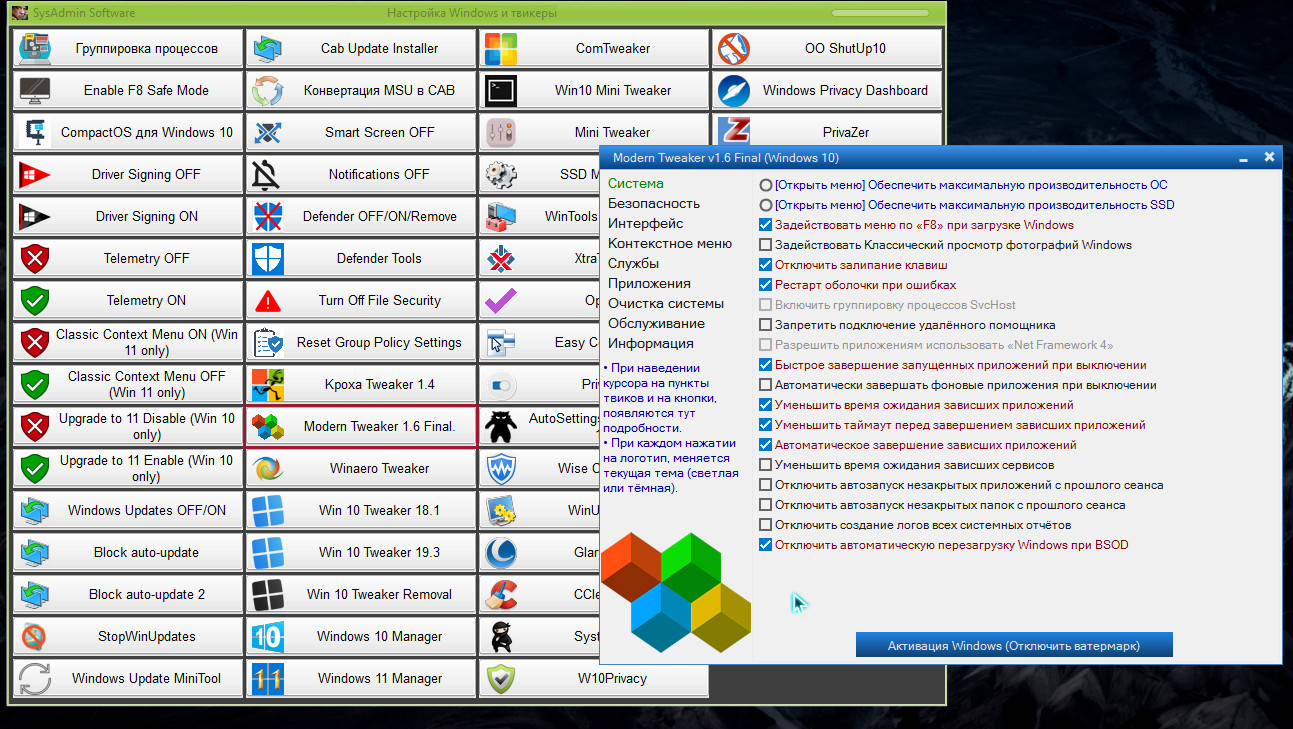Select radio for максимальную производительность ОС
This screenshot has width=1293, height=729.
coord(766,185)
